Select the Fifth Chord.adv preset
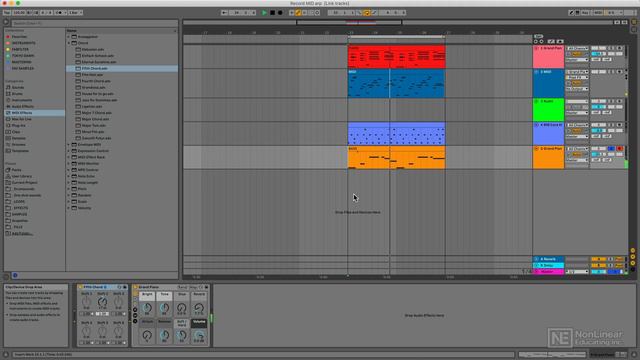640x360 pixels. (122, 69)
